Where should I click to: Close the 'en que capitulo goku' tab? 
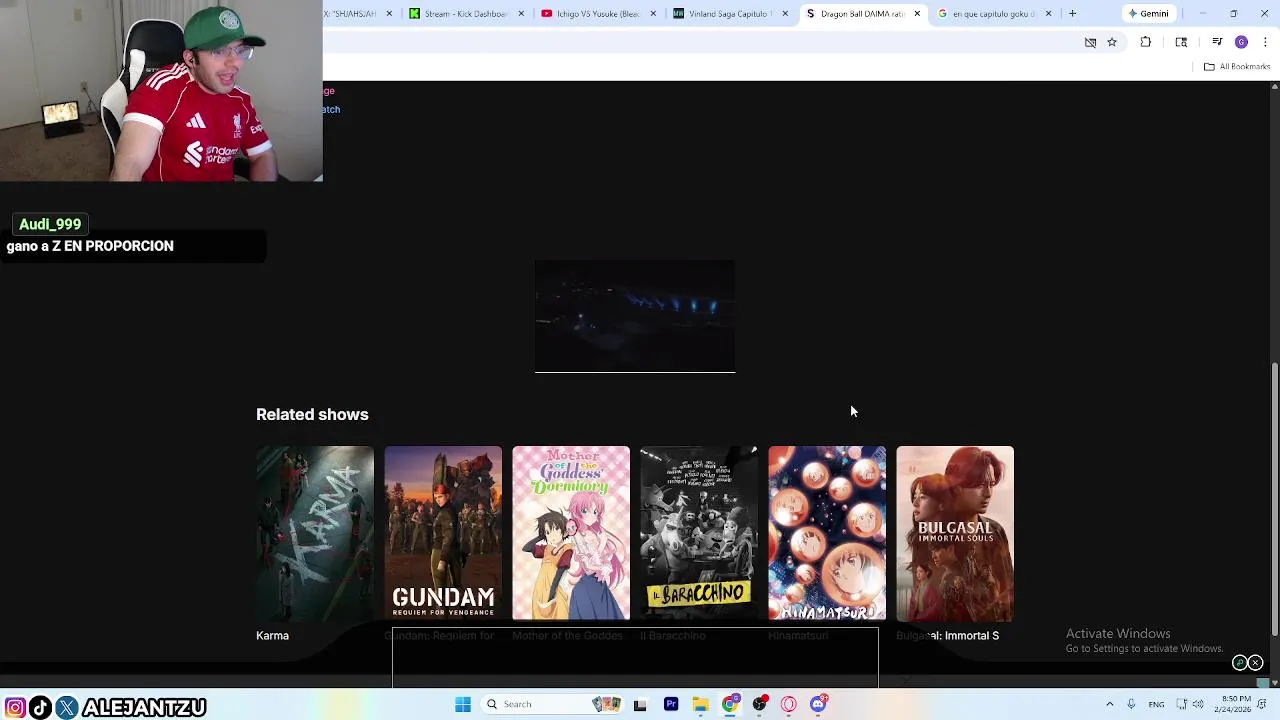pos(1049,14)
